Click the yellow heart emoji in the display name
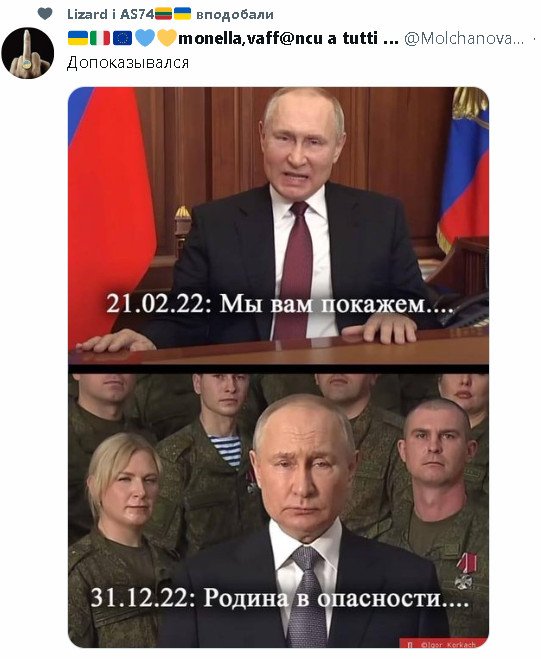Screen dimensions: 541x659 point(167,38)
